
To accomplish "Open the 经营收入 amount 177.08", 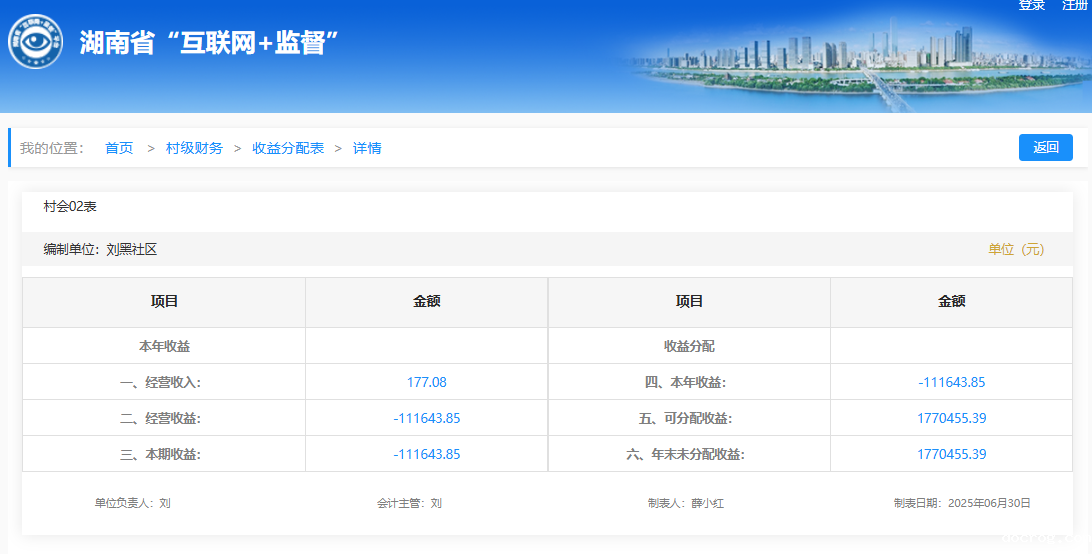I will (426, 382).
